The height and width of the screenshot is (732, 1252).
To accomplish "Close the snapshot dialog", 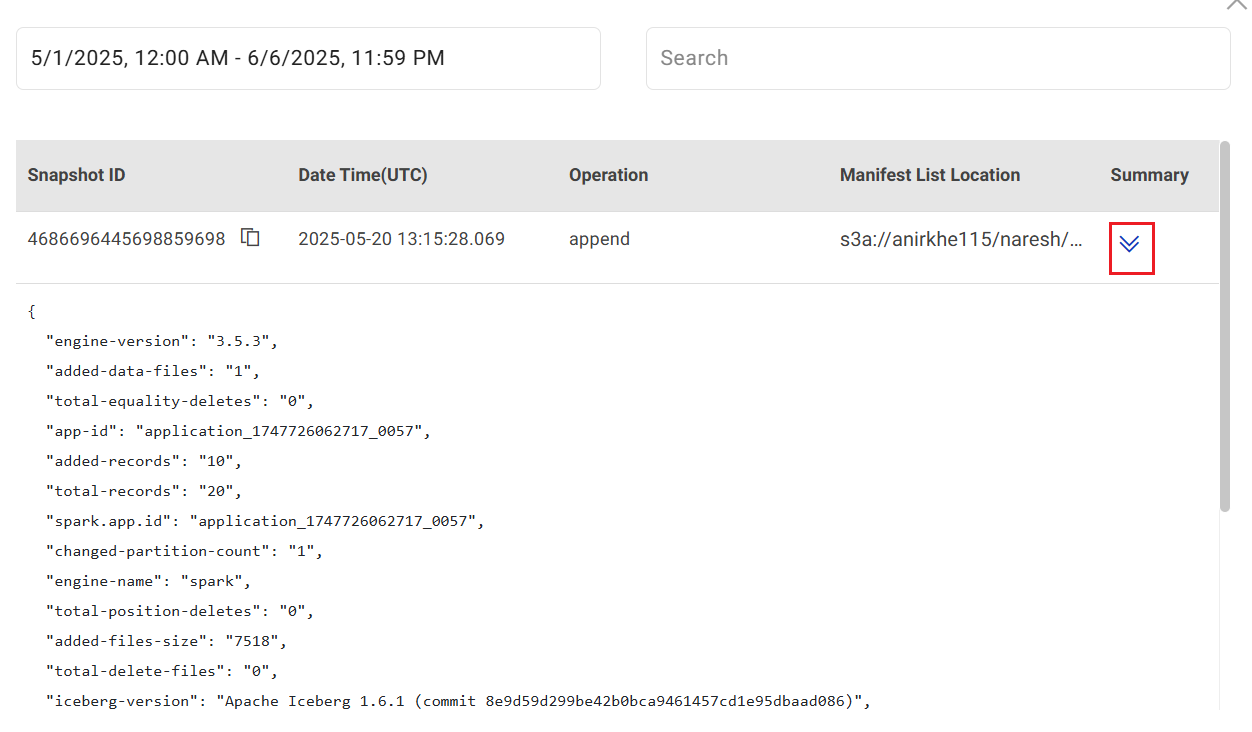I will [1237, 3].
